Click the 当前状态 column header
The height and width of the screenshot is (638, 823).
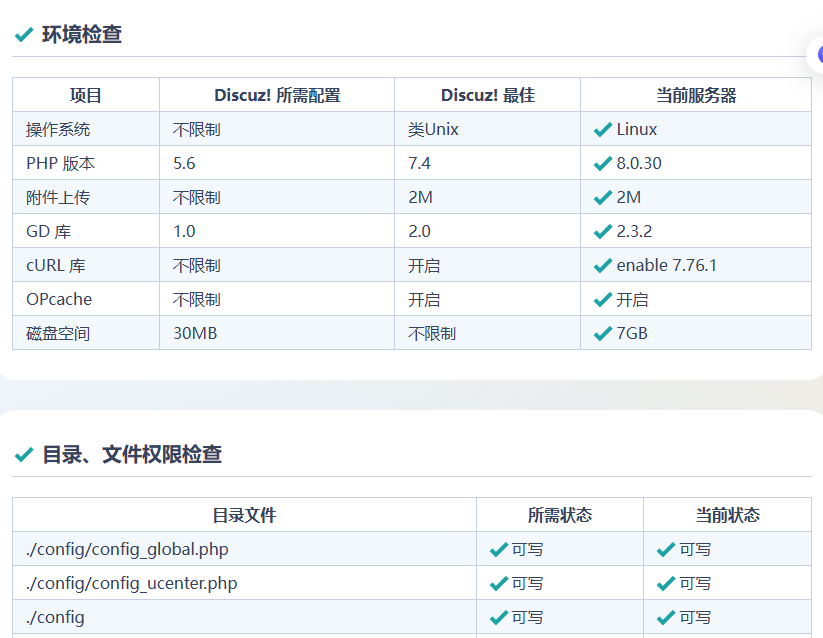[x=727, y=515]
